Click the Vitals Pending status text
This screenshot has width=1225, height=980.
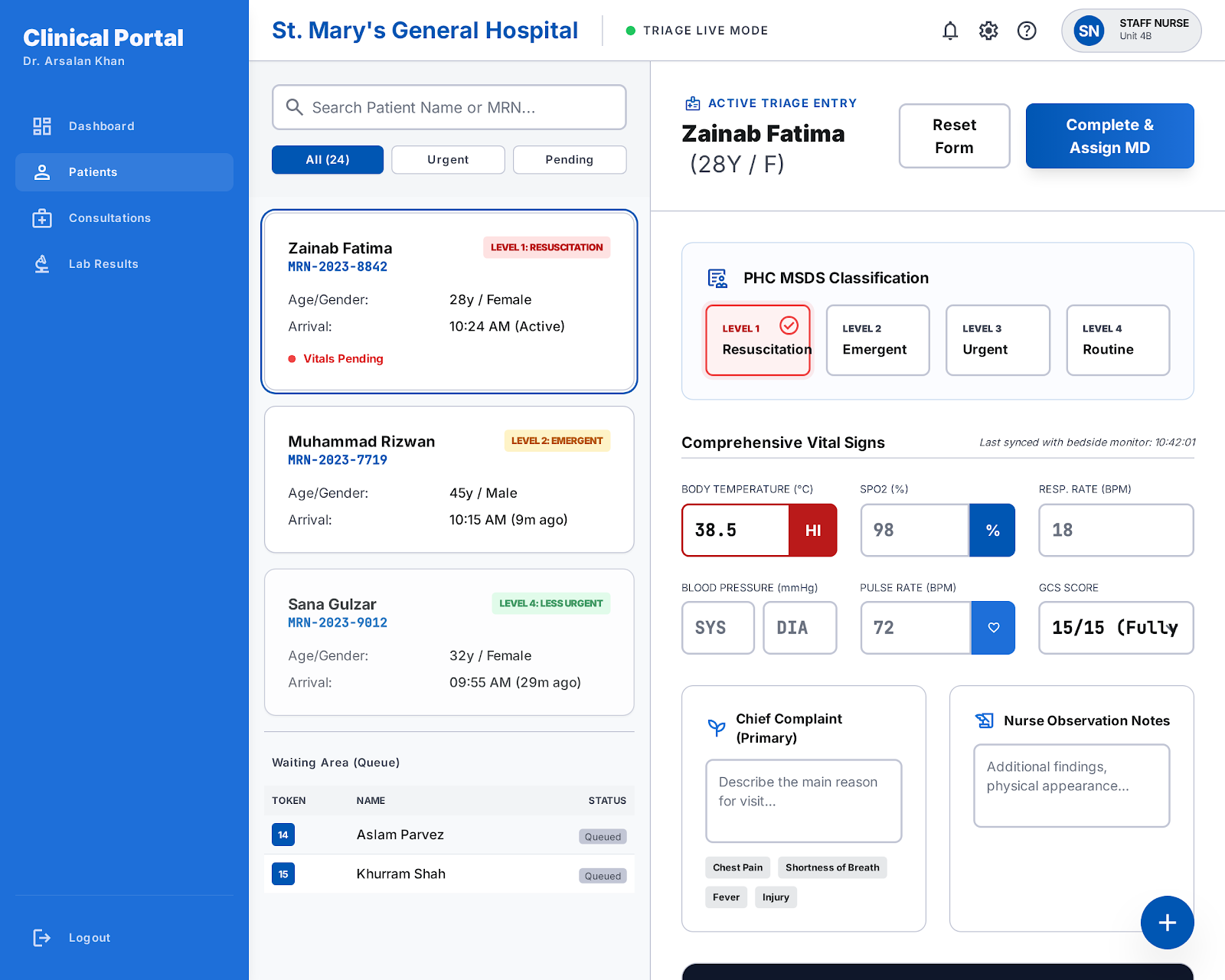(343, 358)
